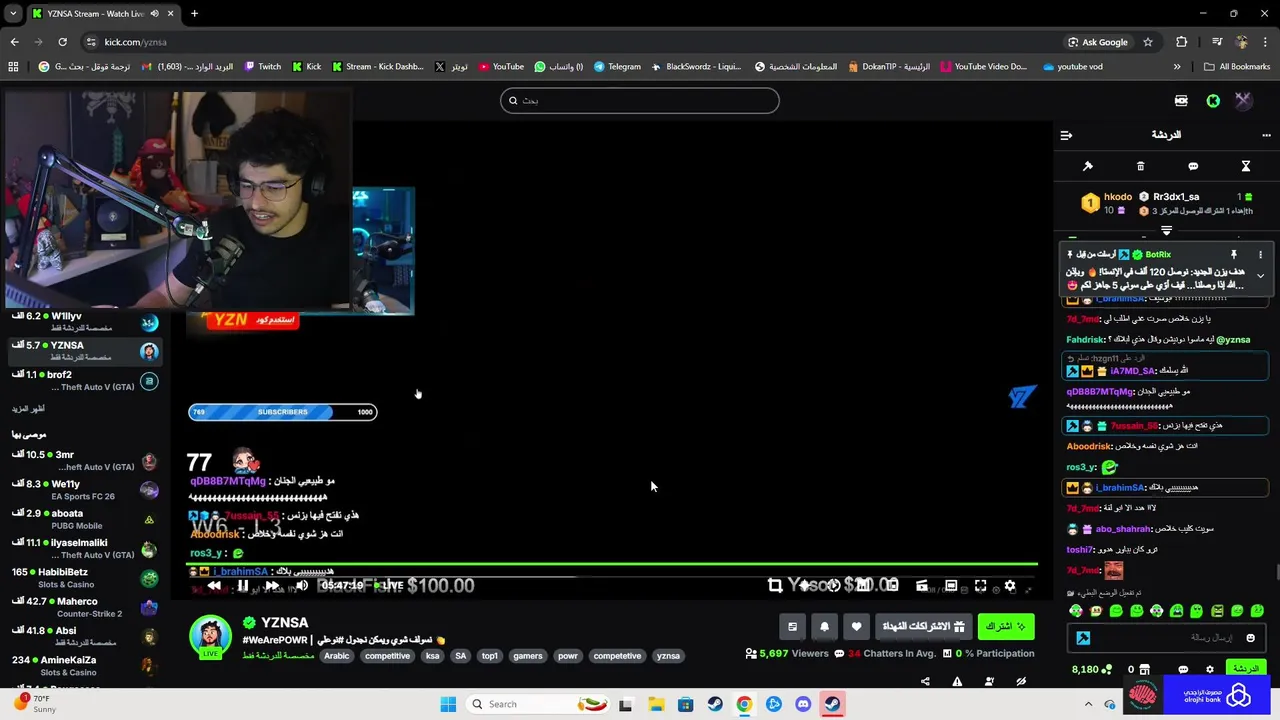Image resolution: width=1280 pixels, height=720 pixels.
Task: Expand the gift leaderboard arrow
Action: coord(1166,231)
